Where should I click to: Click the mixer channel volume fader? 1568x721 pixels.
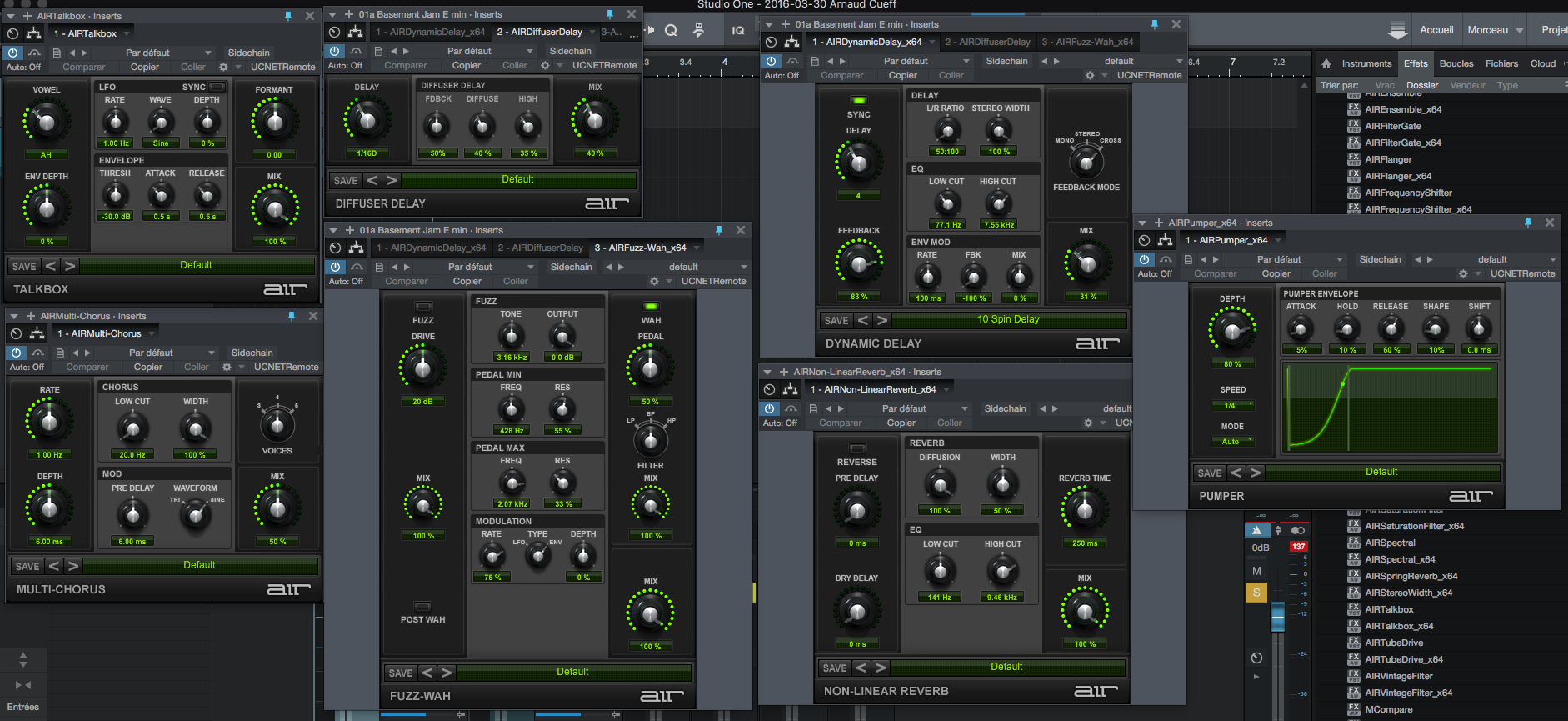click(1277, 618)
